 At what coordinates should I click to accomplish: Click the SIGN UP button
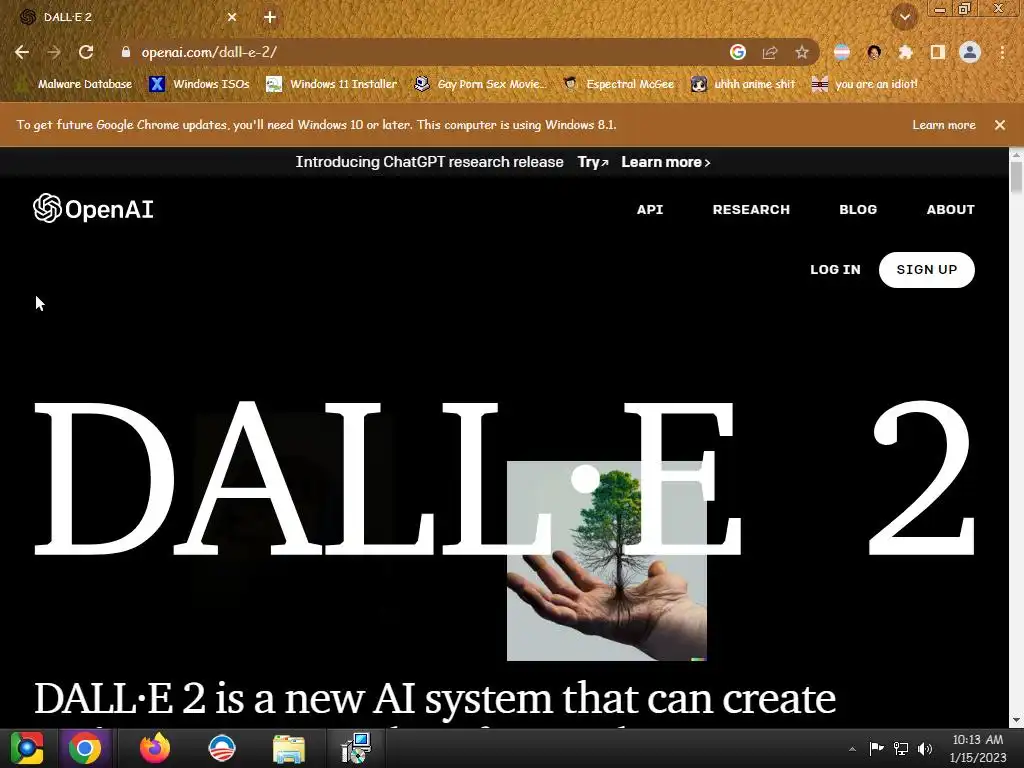927,270
